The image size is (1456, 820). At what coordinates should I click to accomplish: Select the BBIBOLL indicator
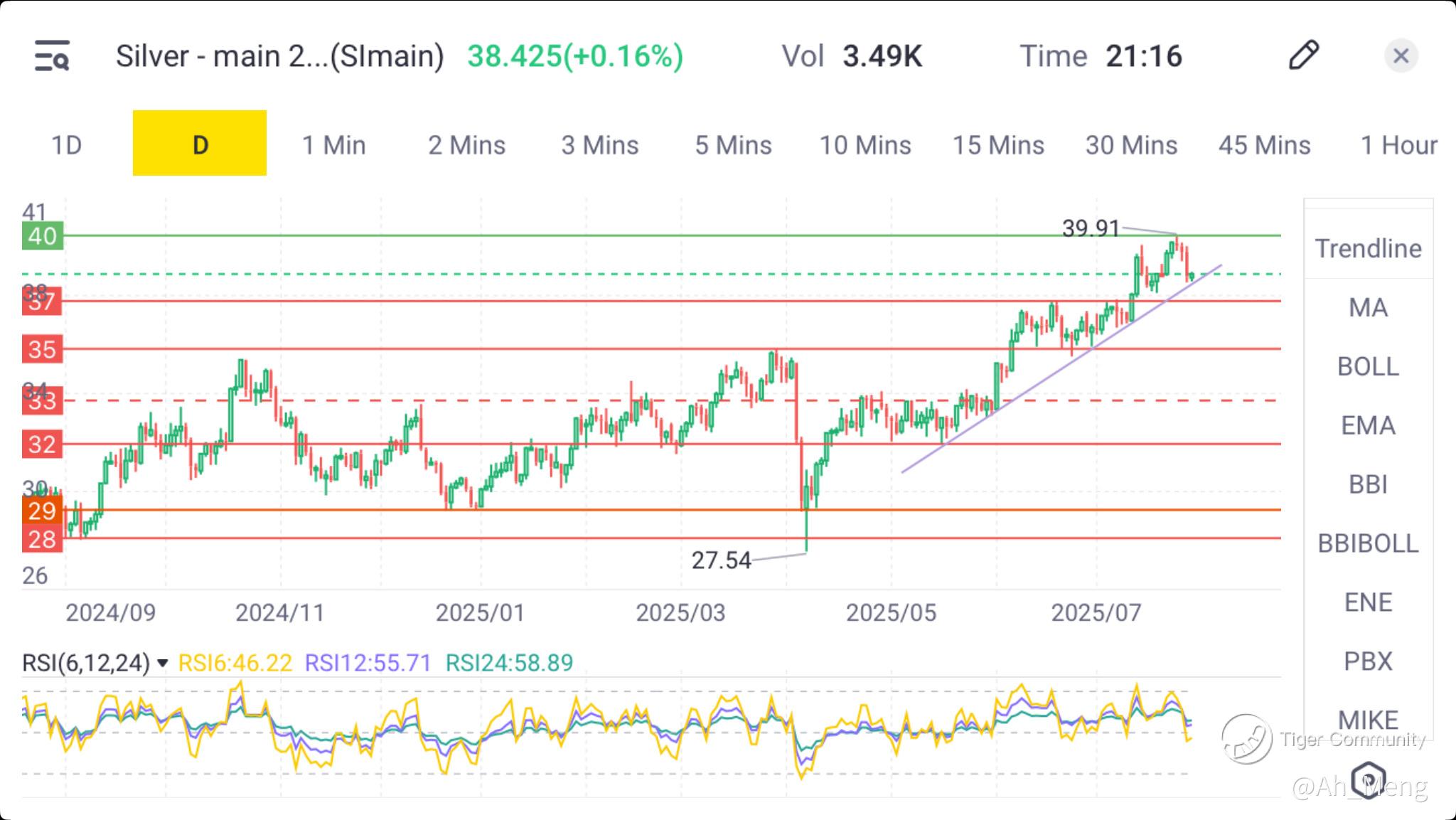tap(1368, 543)
